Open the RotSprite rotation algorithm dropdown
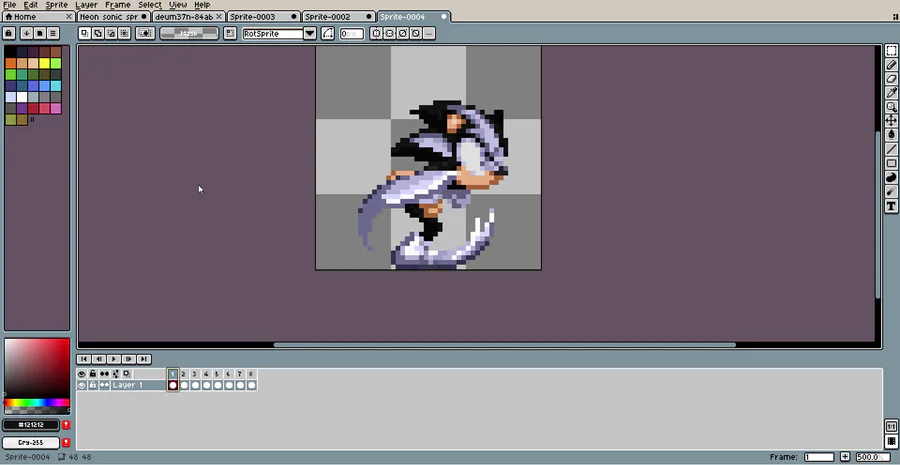Screen dimensions: 900x465 tap(310, 33)
